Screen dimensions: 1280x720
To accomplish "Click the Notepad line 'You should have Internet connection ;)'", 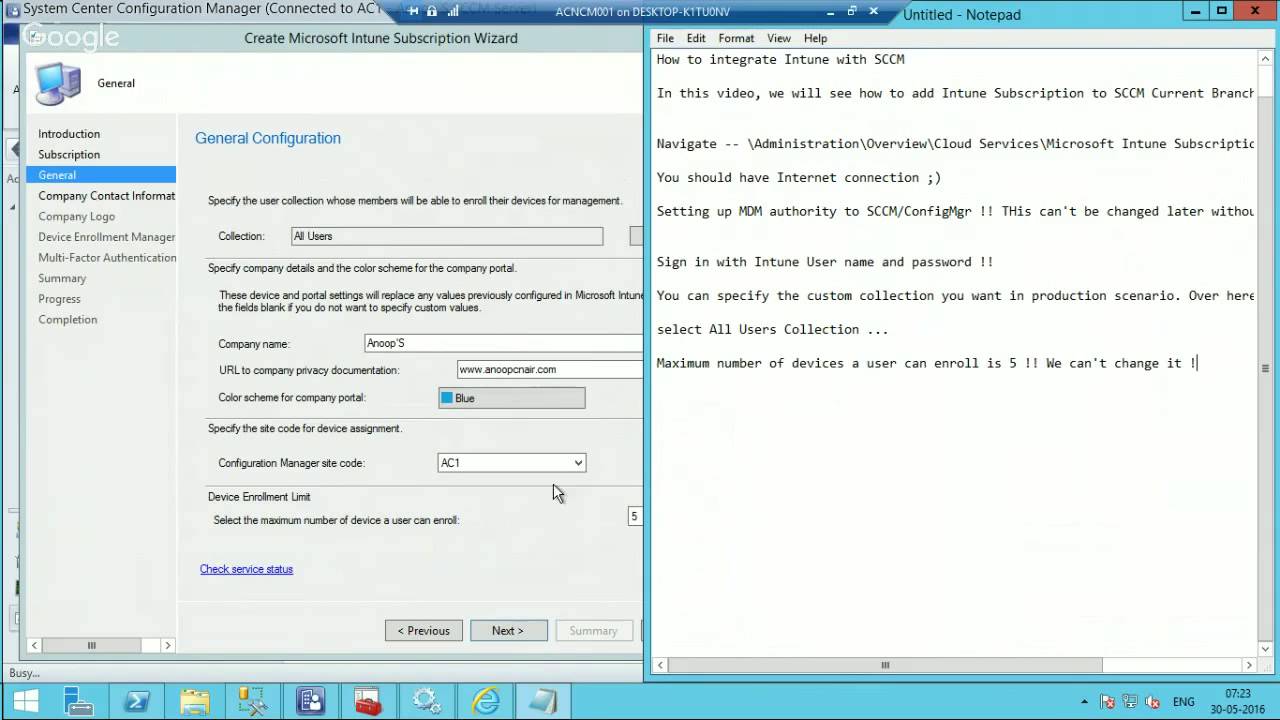I will tap(799, 177).
